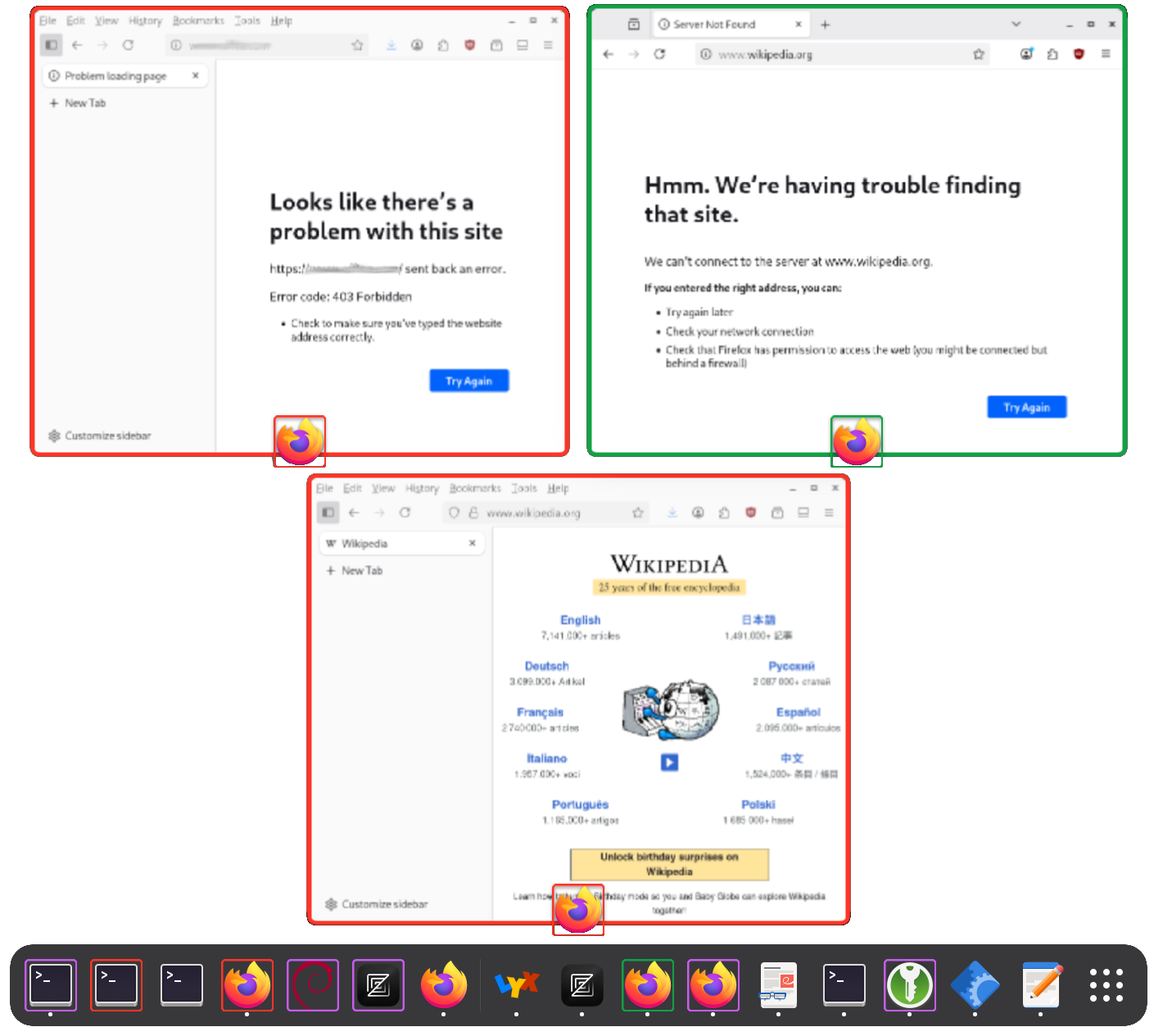This screenshot has width=1163, height=1036.
Task: Open Tools menu in the Wikipedia window
Action: coord(524,488)
